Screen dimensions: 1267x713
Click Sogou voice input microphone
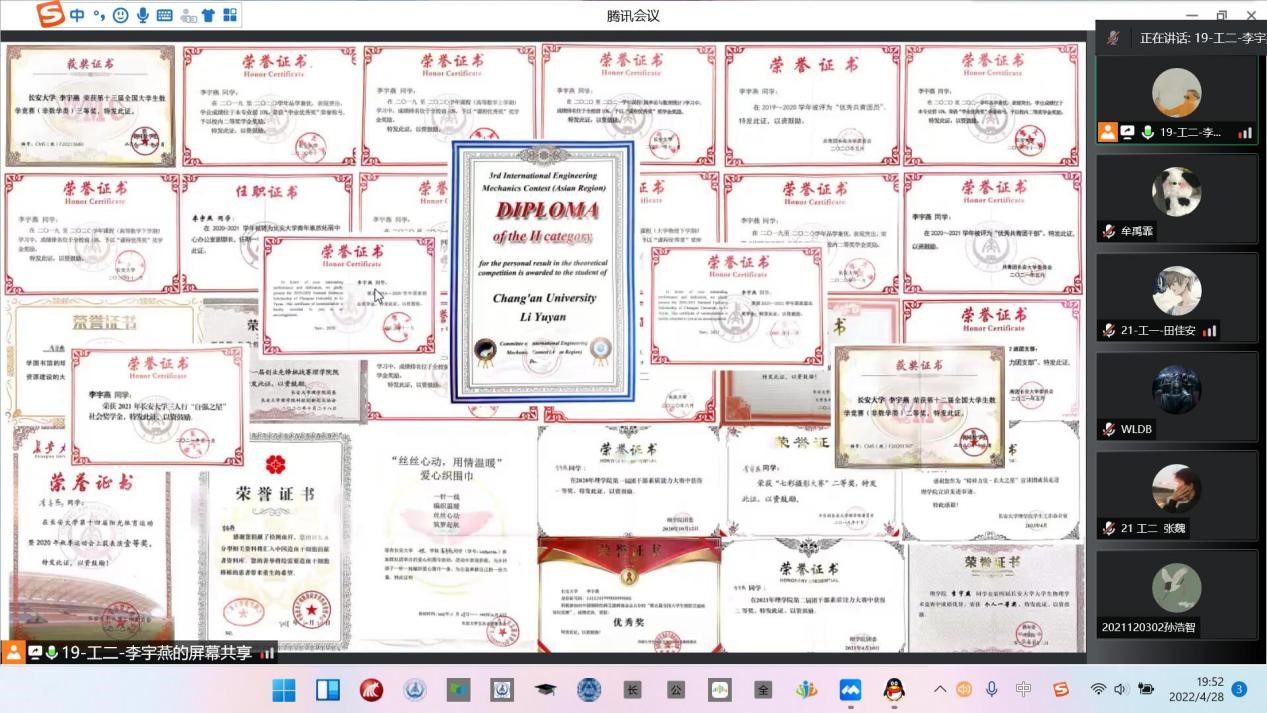[143, 15]
